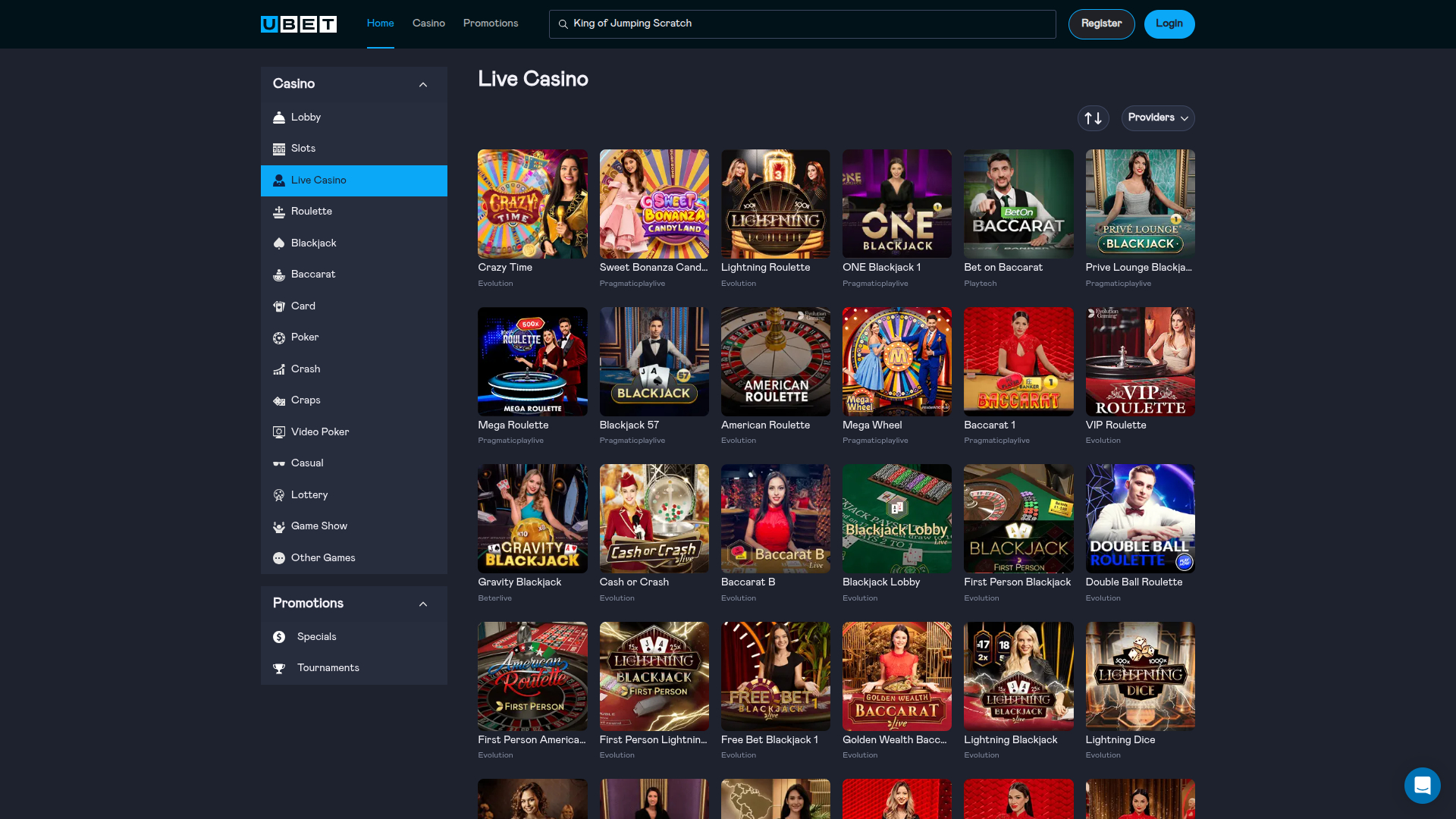The height and width of the screenshot is (819, 1456).
Task: Toggle the sort order arrows button
Action: point(1093,118)
